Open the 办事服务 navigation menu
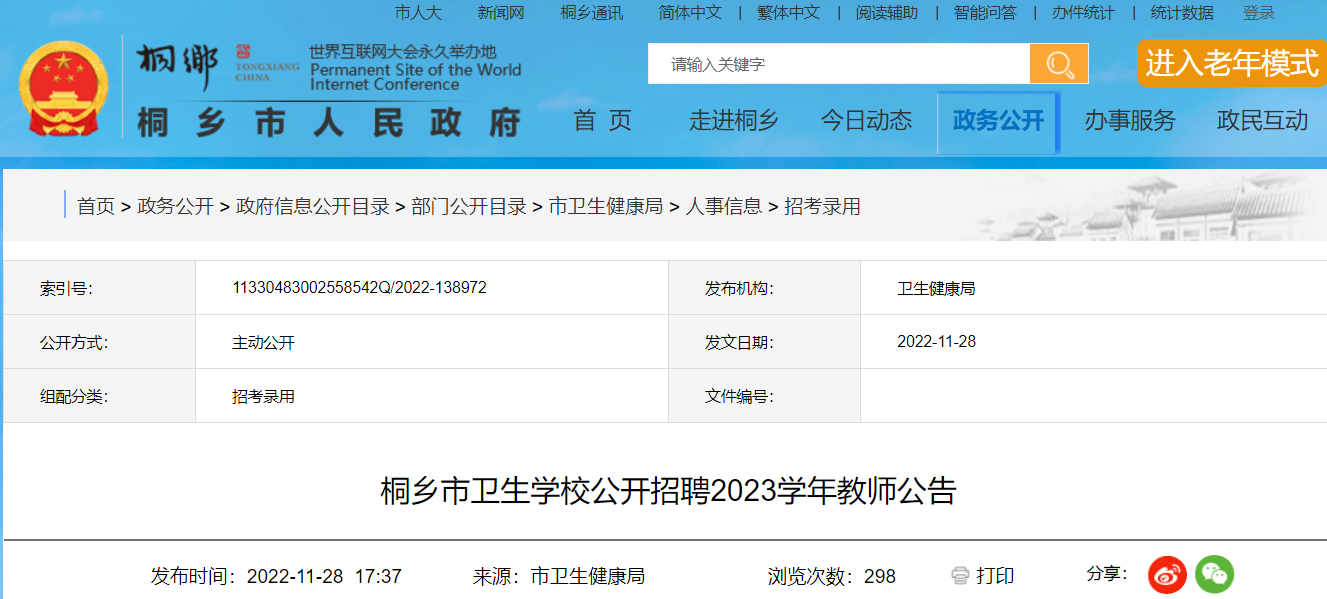Image resolution: width=1327 pixels, height=599 pixels. click(1130, 122)
